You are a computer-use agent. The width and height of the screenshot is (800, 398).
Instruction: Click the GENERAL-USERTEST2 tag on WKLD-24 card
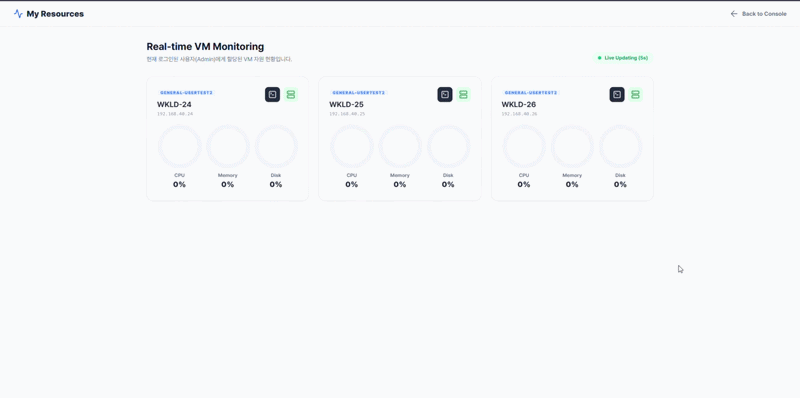(186, 93)
